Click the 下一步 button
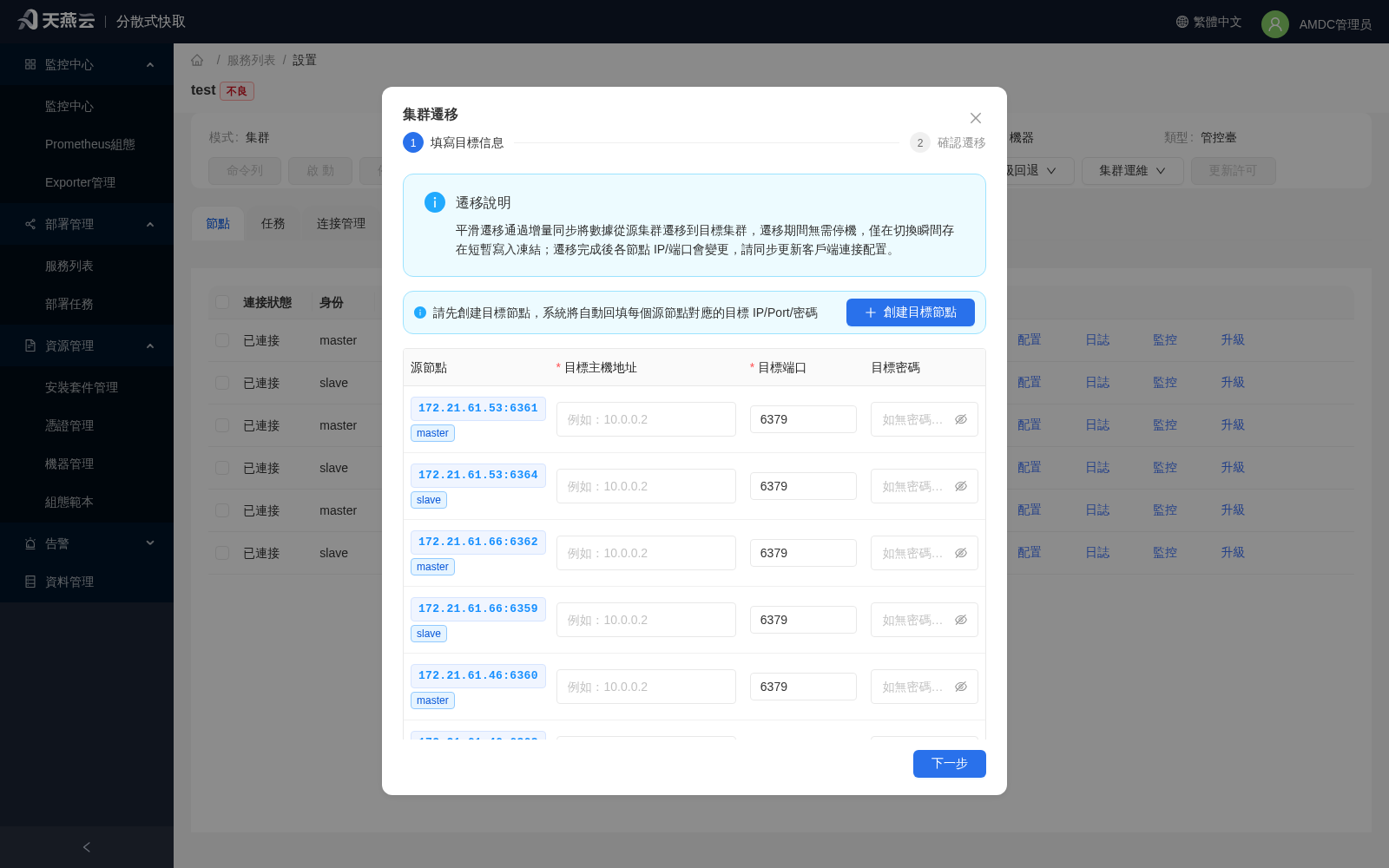Viewport: 1389px width, 868px height. pos(950,764)
